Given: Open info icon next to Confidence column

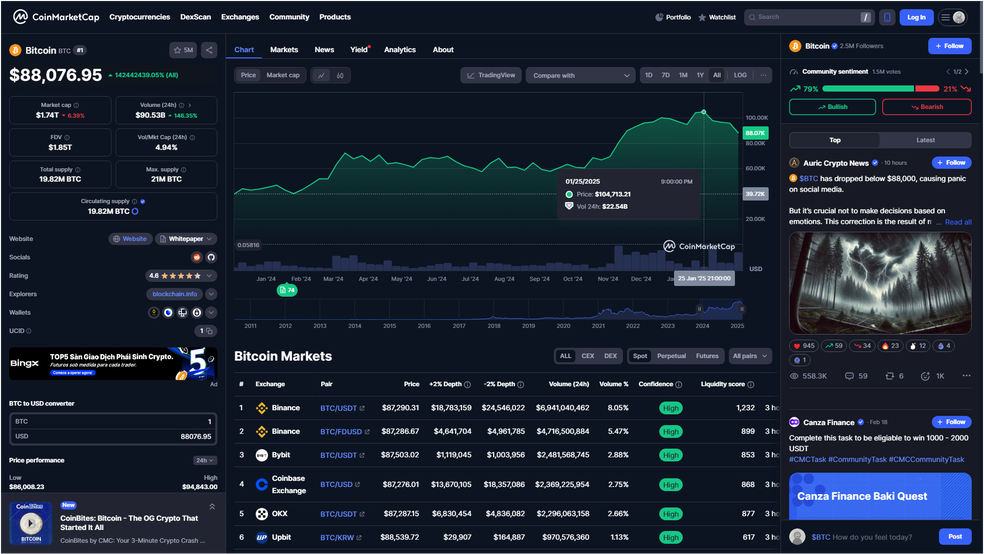Looking at the screenshot, I should tap(678, 385).
